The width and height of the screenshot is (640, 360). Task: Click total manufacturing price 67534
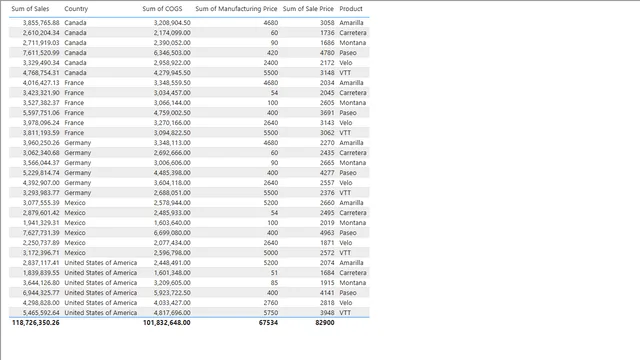click(268, 322)
